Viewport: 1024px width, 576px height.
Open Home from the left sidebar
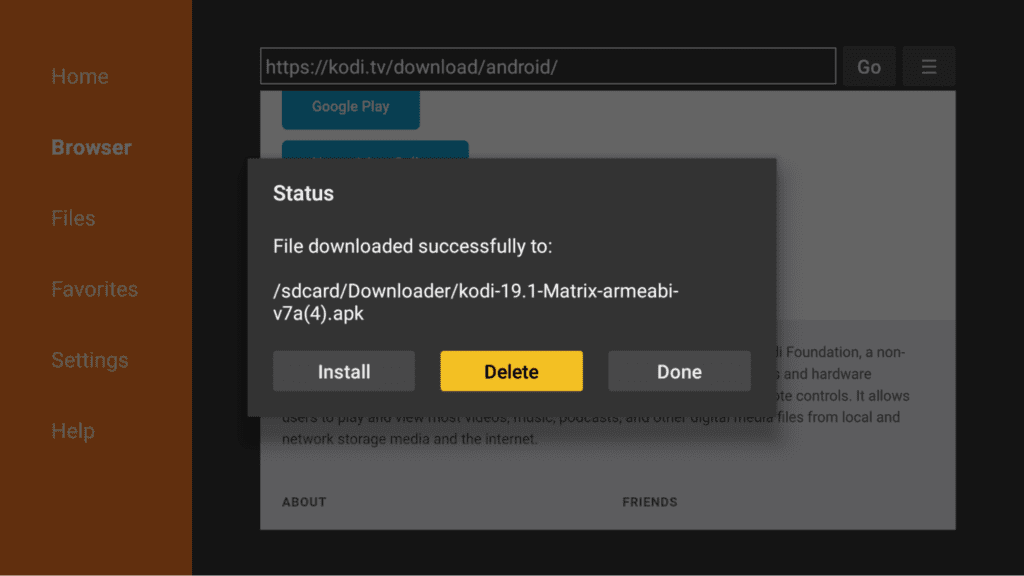80,76
